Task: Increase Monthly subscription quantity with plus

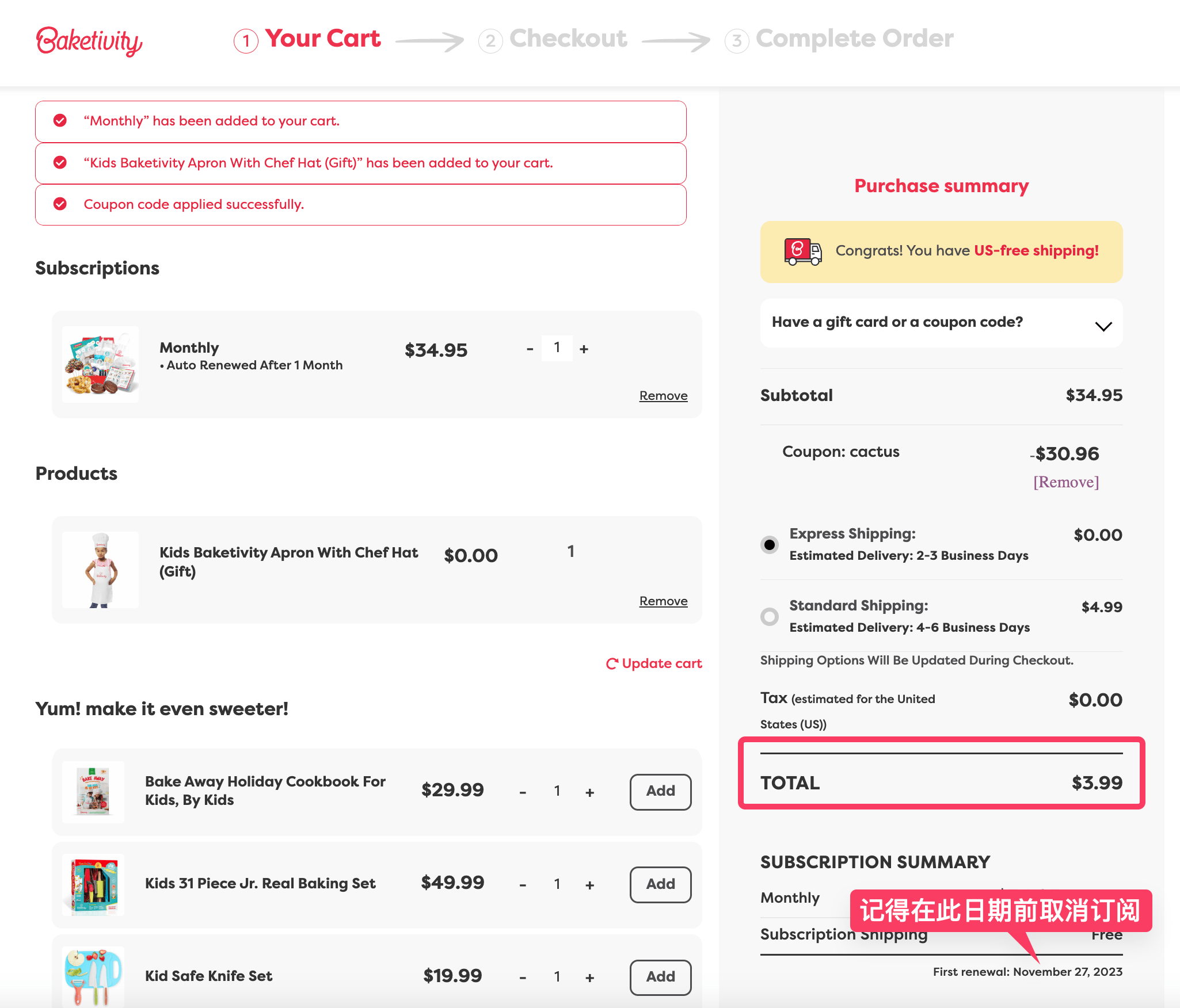Action: tap(584, 349)
